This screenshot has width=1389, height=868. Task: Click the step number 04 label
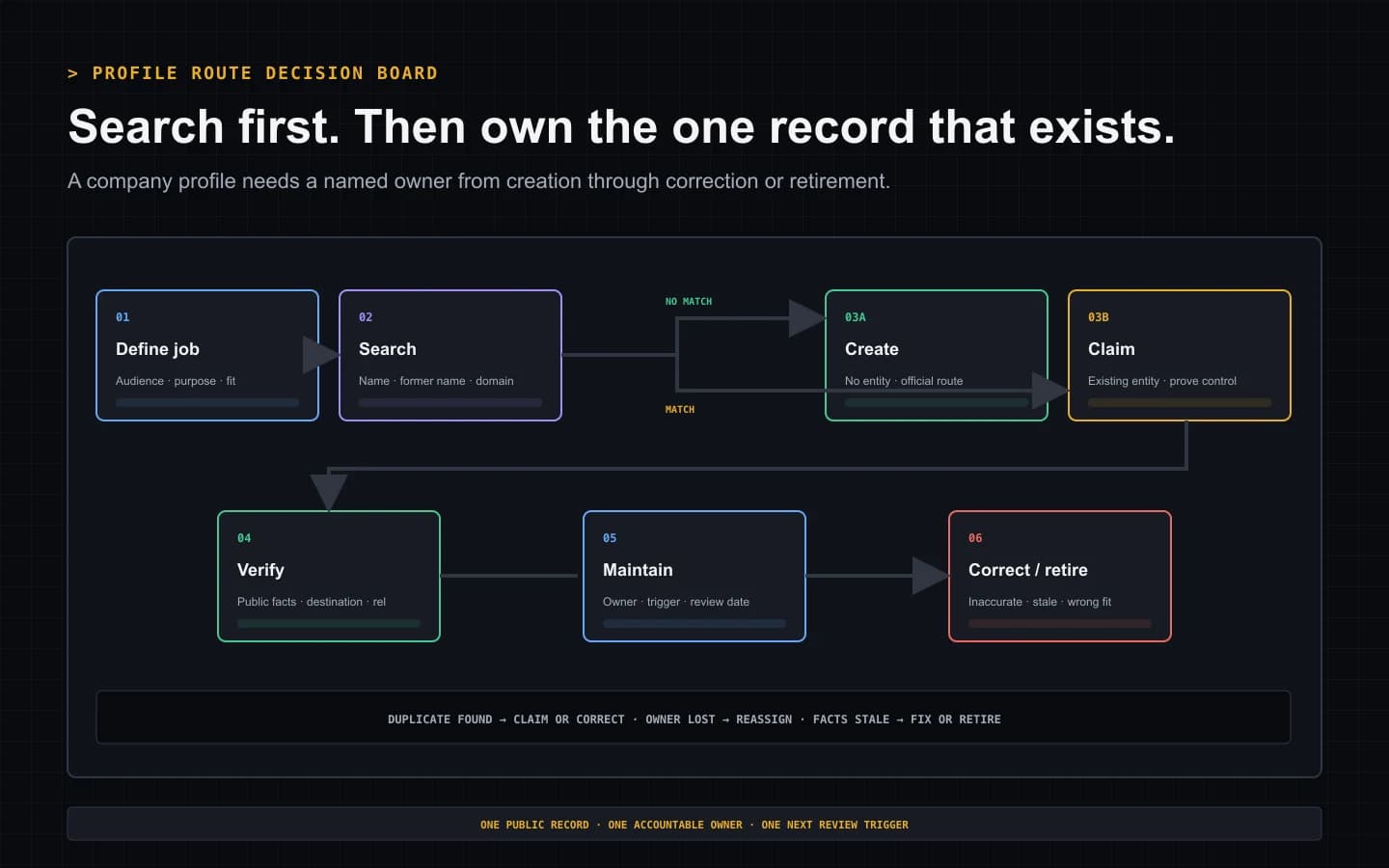pos(244,538)
